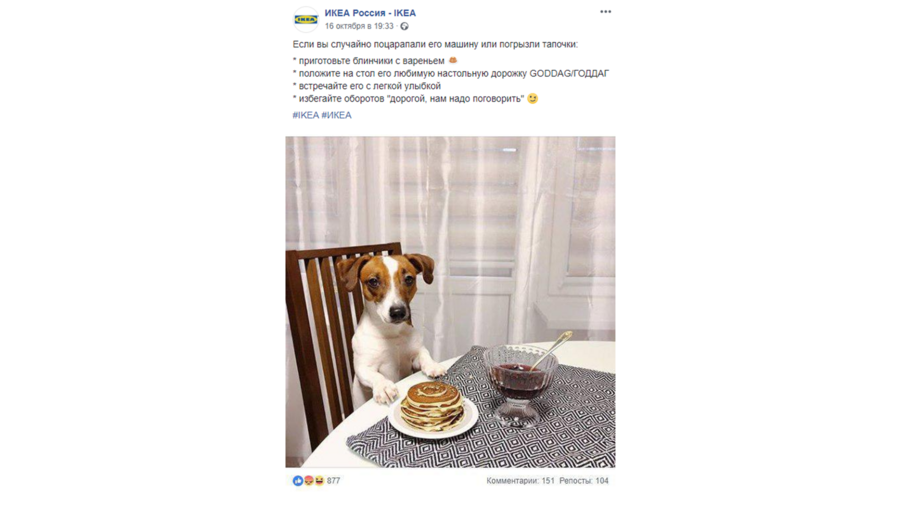Open the #IKEA hashtag
Screen dimensions: 900x506
pos(306,115)
